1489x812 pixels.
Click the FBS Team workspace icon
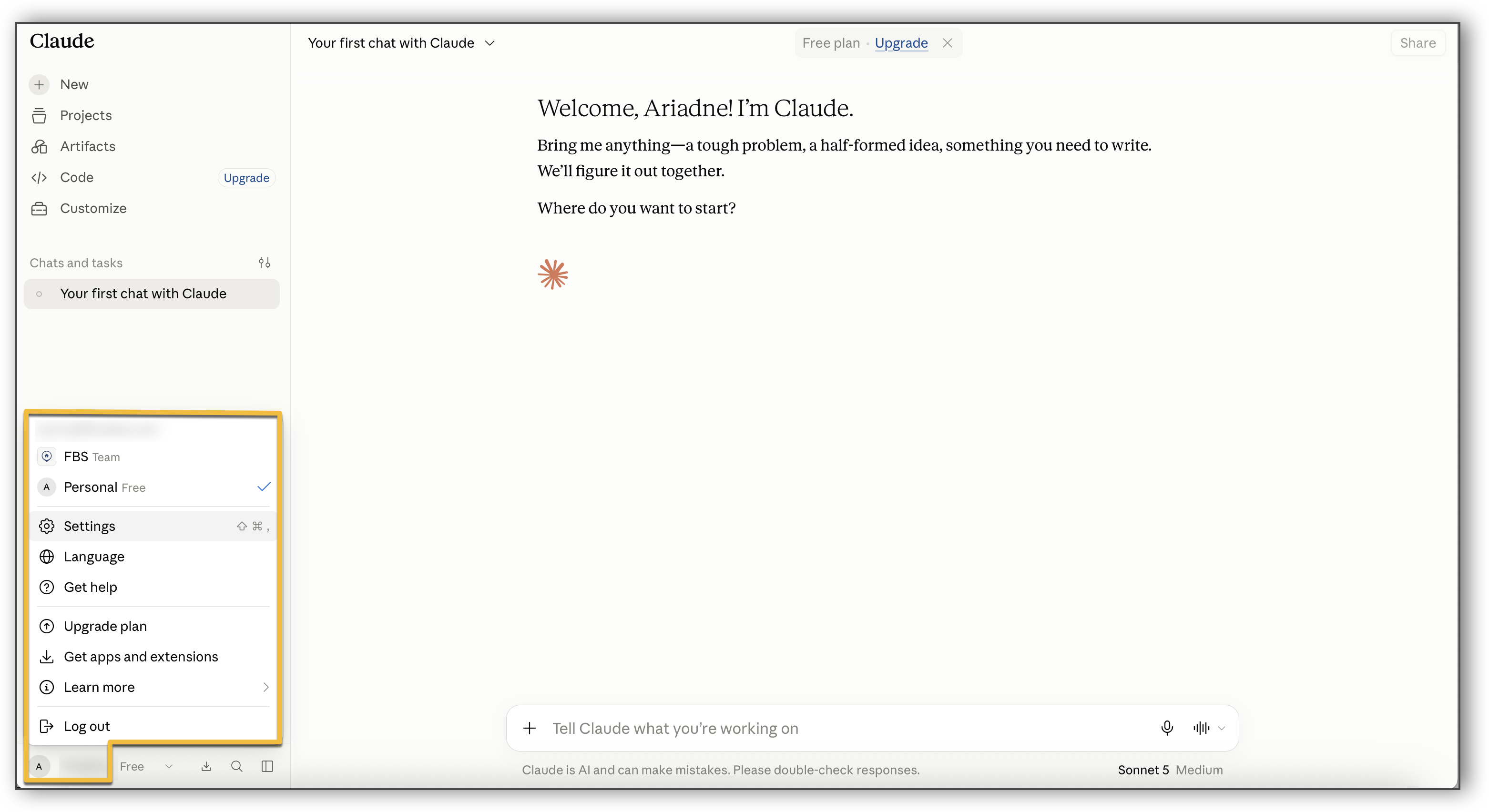point(47,457)
